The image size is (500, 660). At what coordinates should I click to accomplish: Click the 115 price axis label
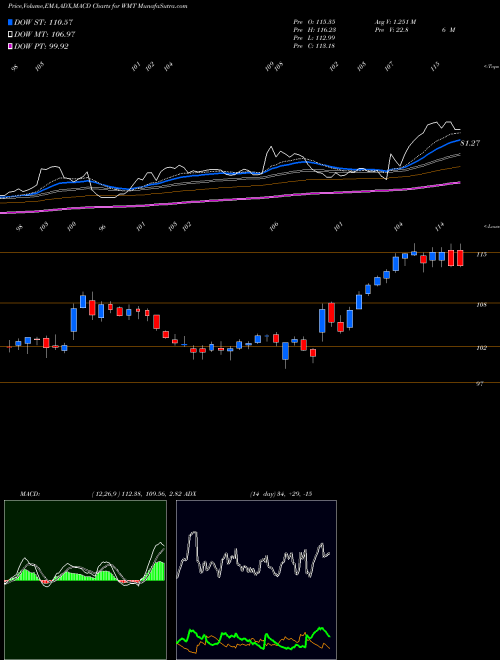click(x=482, y=254)
